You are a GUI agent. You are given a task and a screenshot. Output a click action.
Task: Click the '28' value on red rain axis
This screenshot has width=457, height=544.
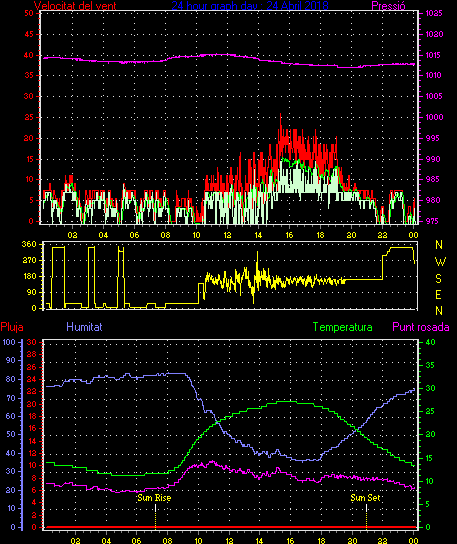32,354
